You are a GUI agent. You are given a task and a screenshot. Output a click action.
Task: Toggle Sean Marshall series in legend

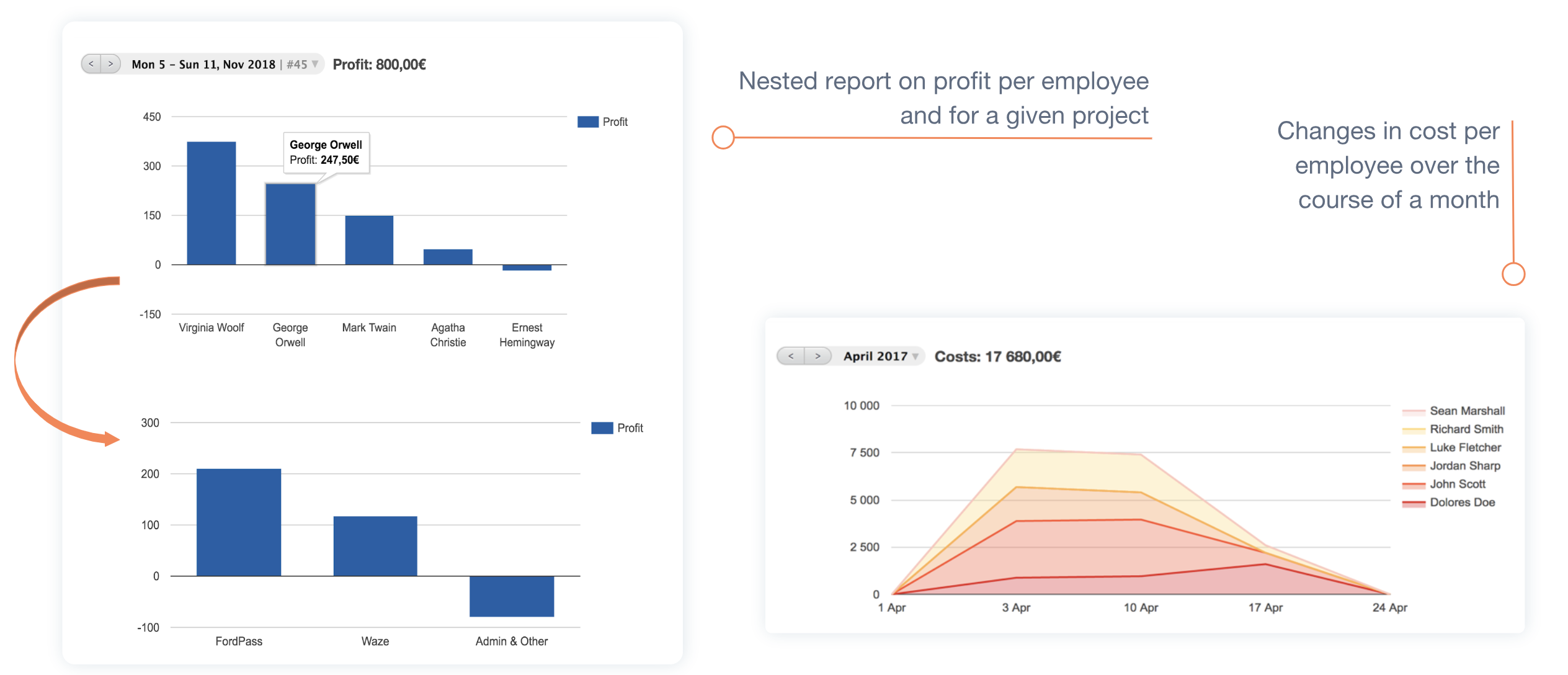(1453, 411)
